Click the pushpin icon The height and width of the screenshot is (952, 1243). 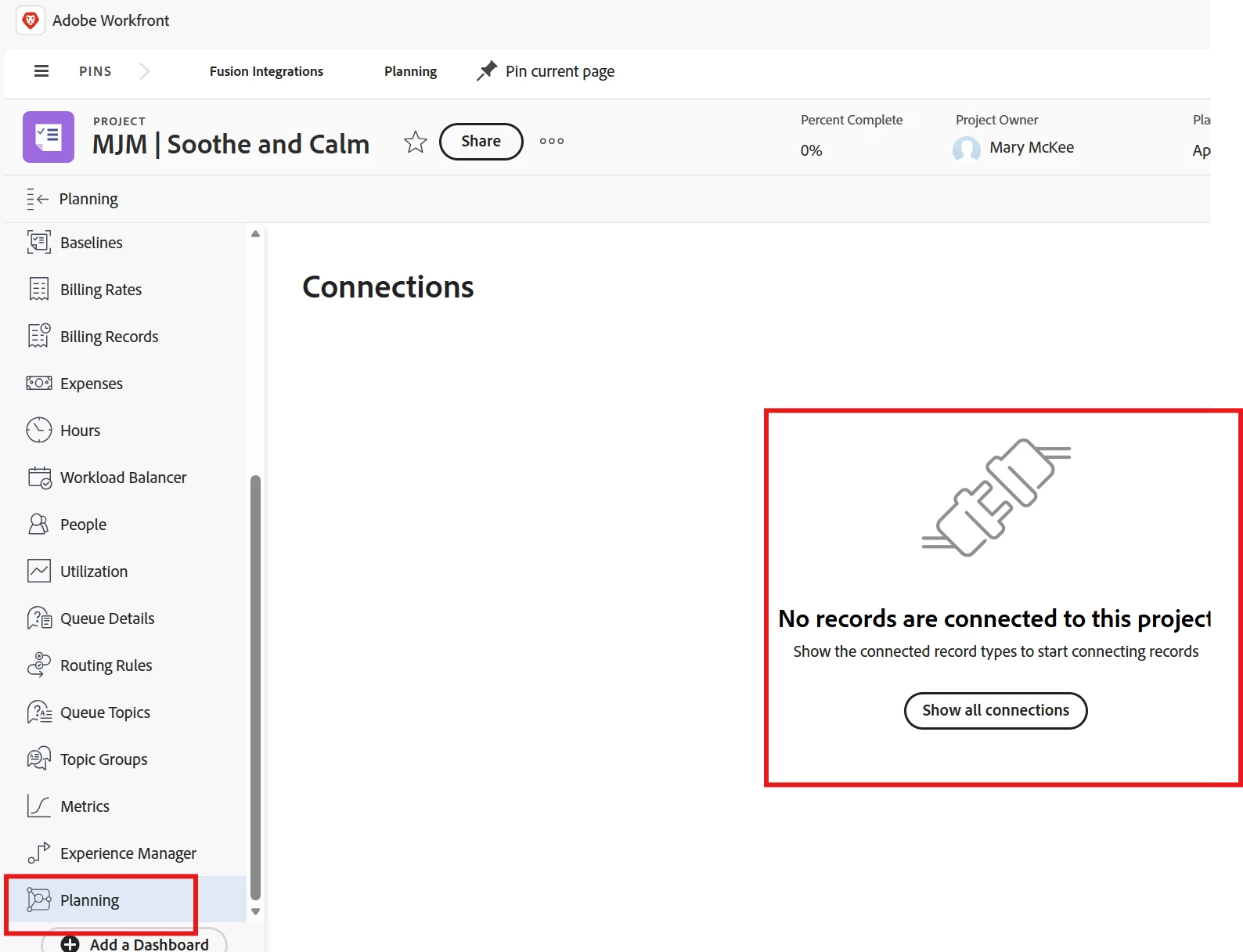(487, 70)
